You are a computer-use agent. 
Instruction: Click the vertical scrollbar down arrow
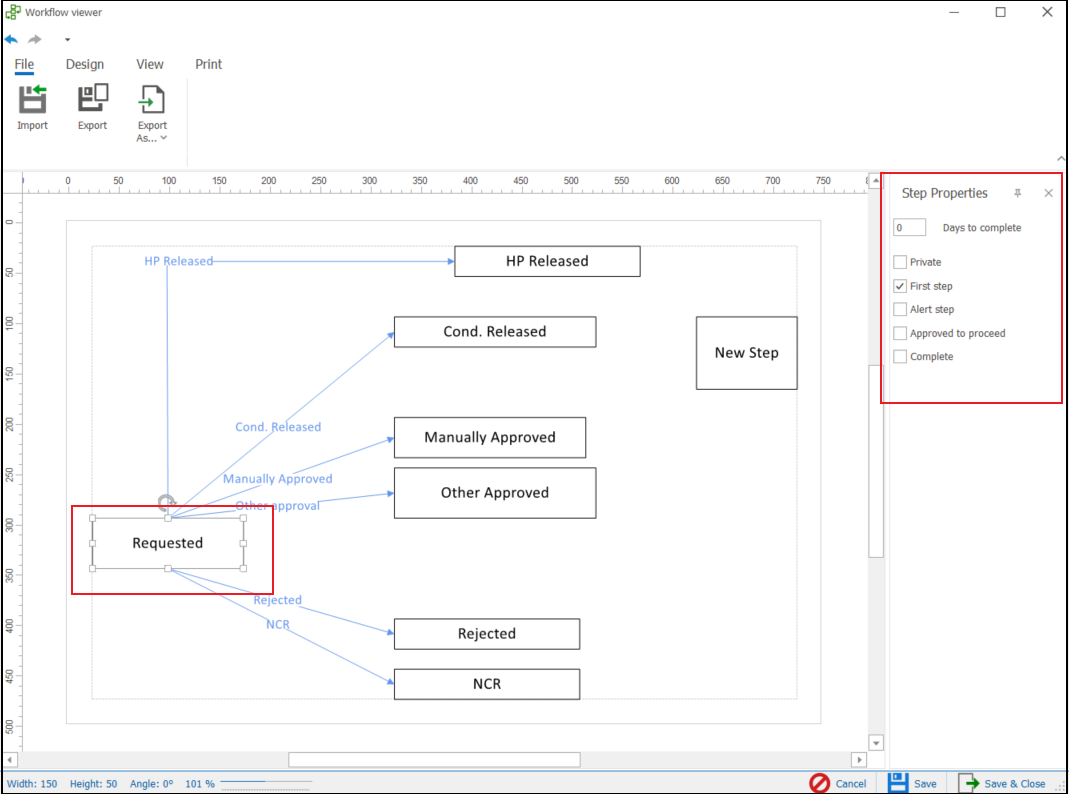tap(876, 743)
